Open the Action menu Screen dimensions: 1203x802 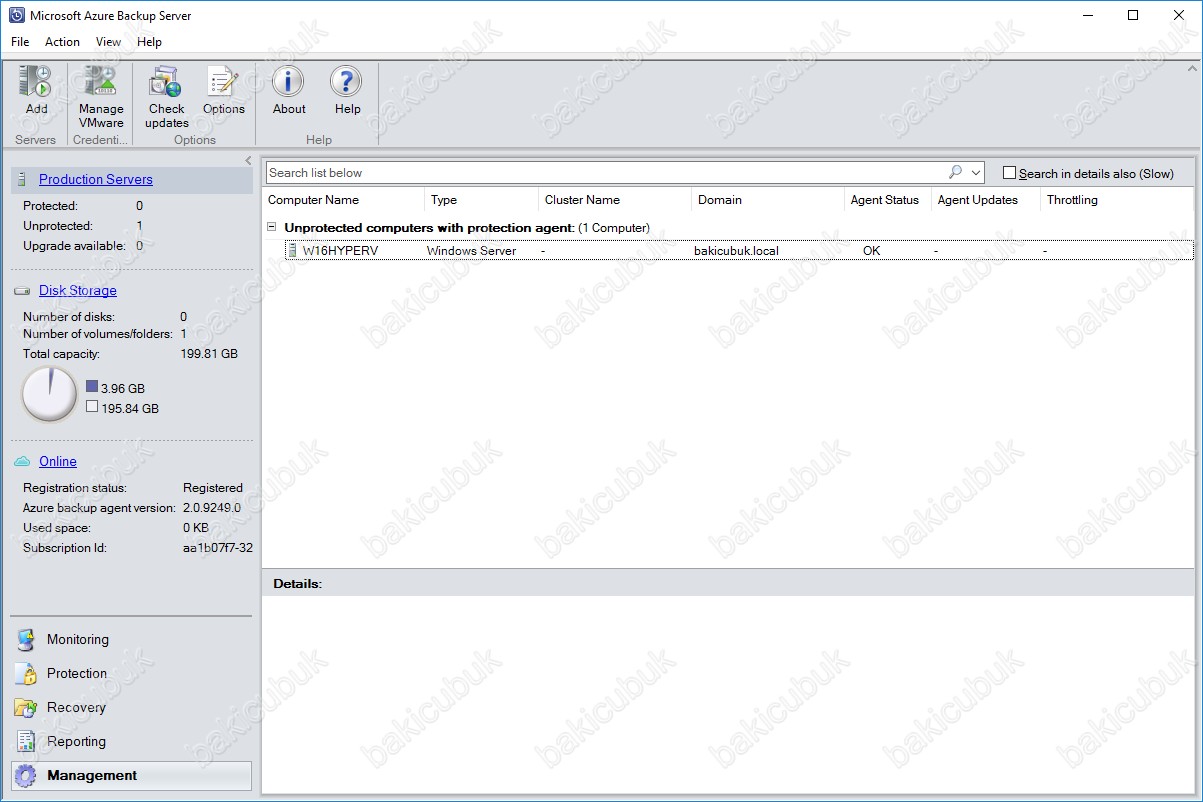[x=62, y=42]
